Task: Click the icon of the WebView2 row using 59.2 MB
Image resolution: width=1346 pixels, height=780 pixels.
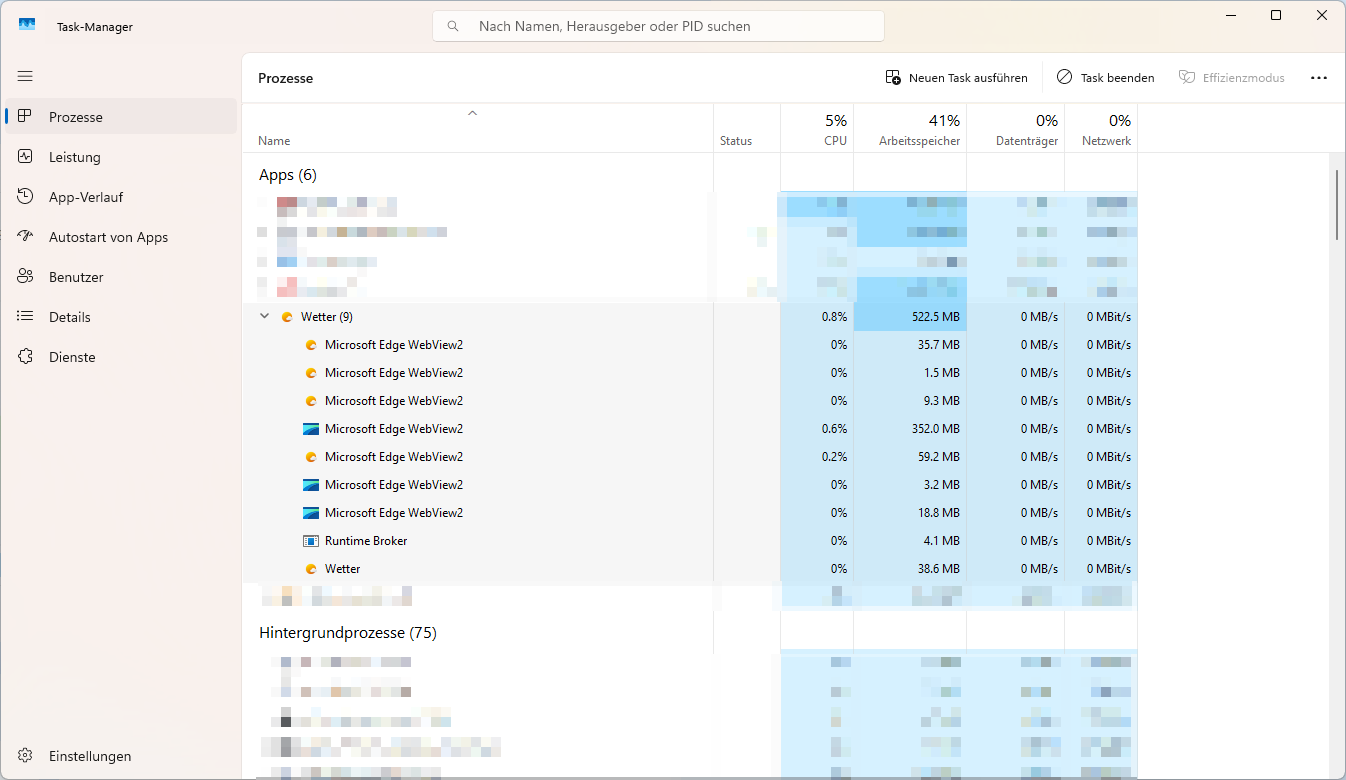Action: pos(311,457)
